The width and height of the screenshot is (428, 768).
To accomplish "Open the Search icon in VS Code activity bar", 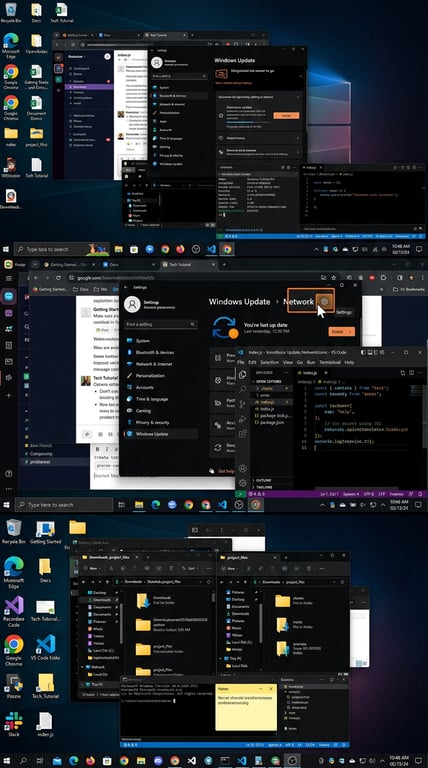I will [x=242, y=389].
